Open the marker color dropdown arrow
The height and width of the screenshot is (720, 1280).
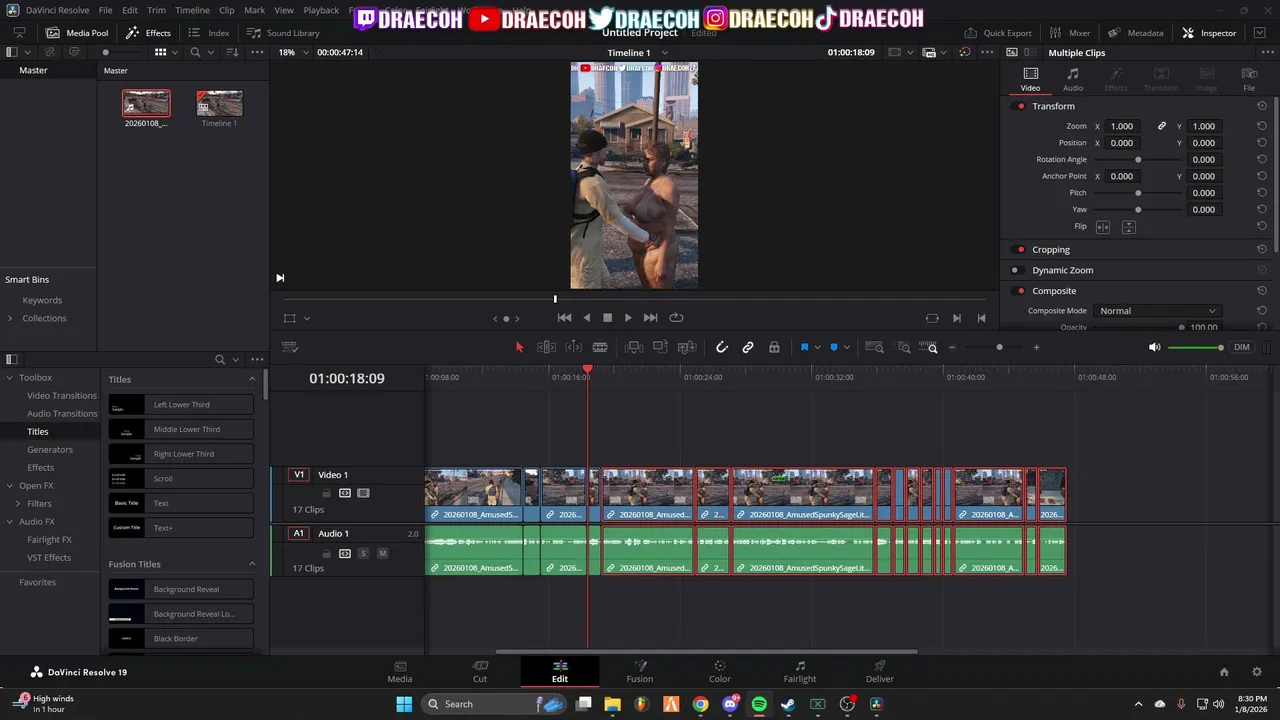(847, 347)
